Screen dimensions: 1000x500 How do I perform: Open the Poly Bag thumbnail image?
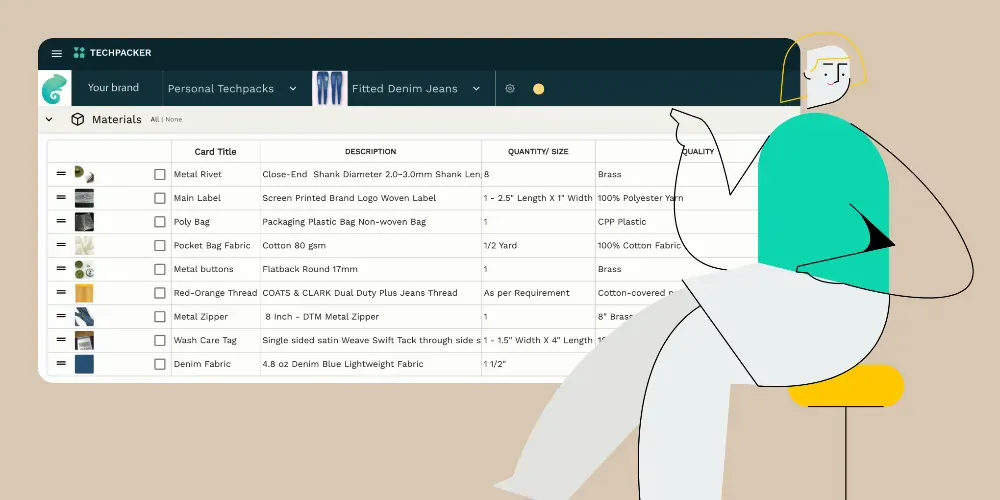click(x=84, y=222)
